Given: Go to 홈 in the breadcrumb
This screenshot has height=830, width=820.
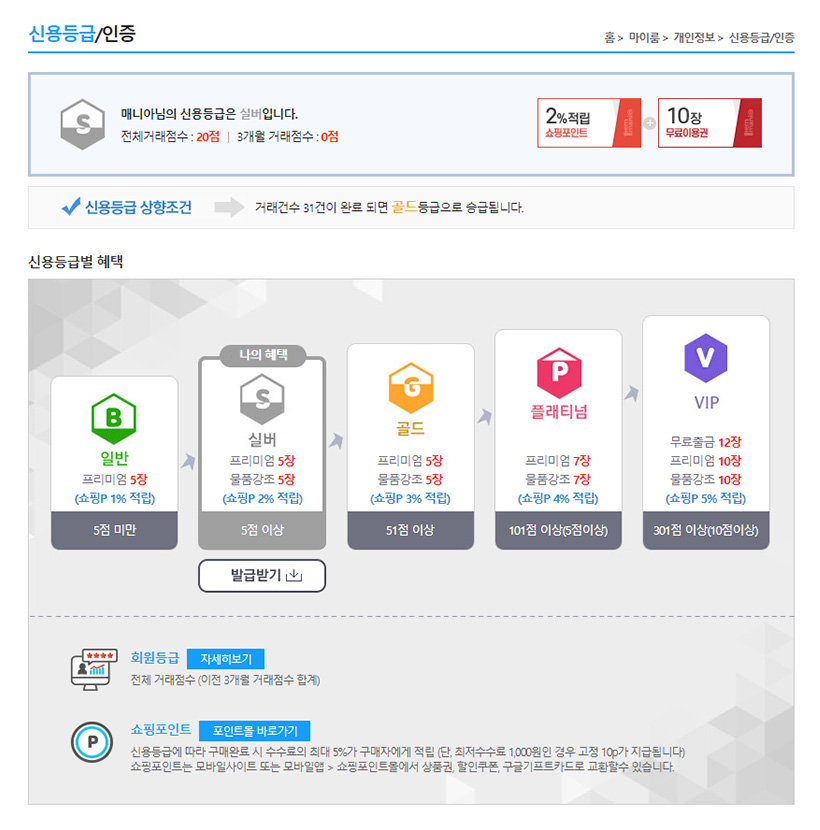Looking at the screenshot, I should [x=610, y=38].
